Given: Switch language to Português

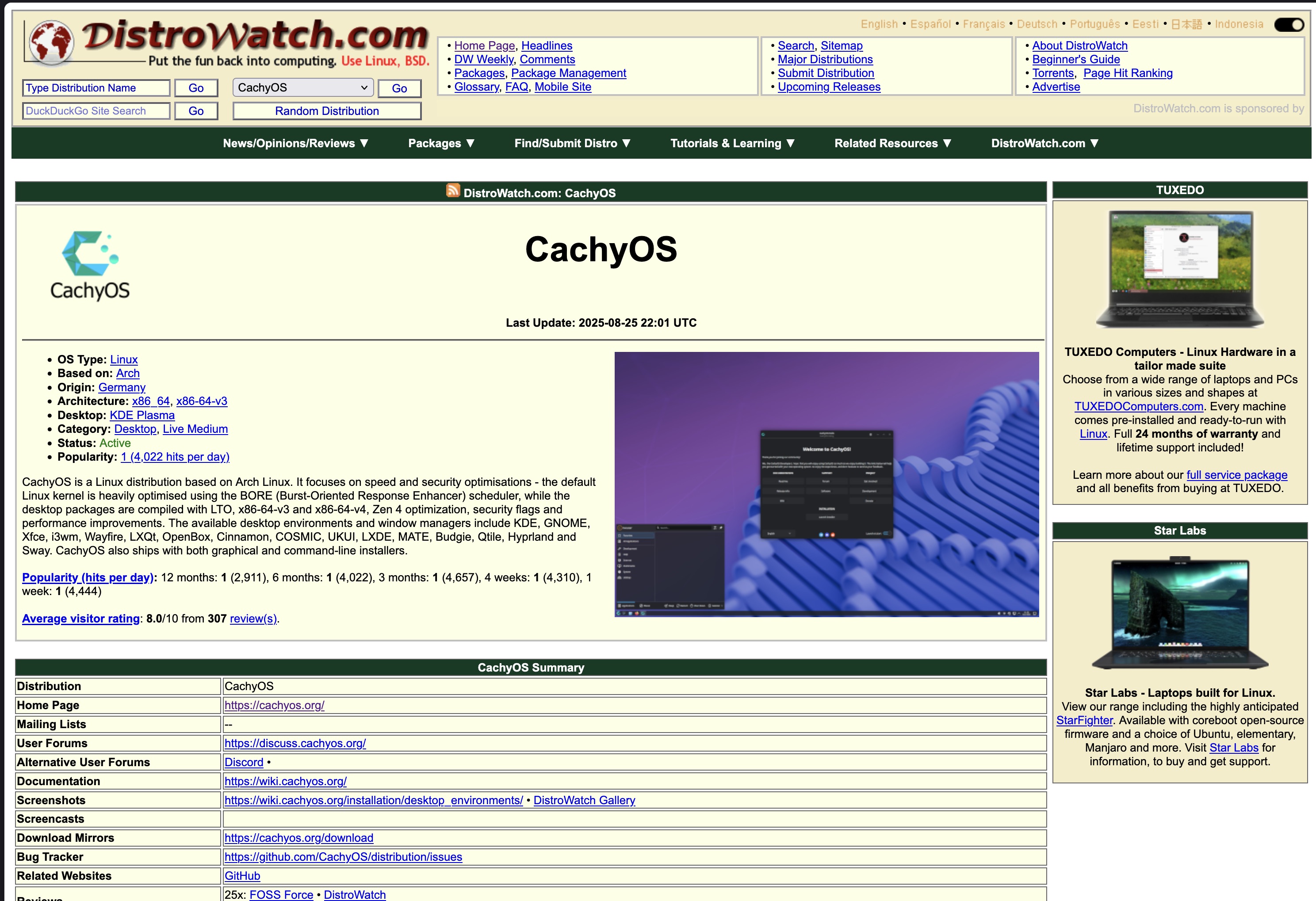Looking at the screenshot, I should [x=1094, y=24].
